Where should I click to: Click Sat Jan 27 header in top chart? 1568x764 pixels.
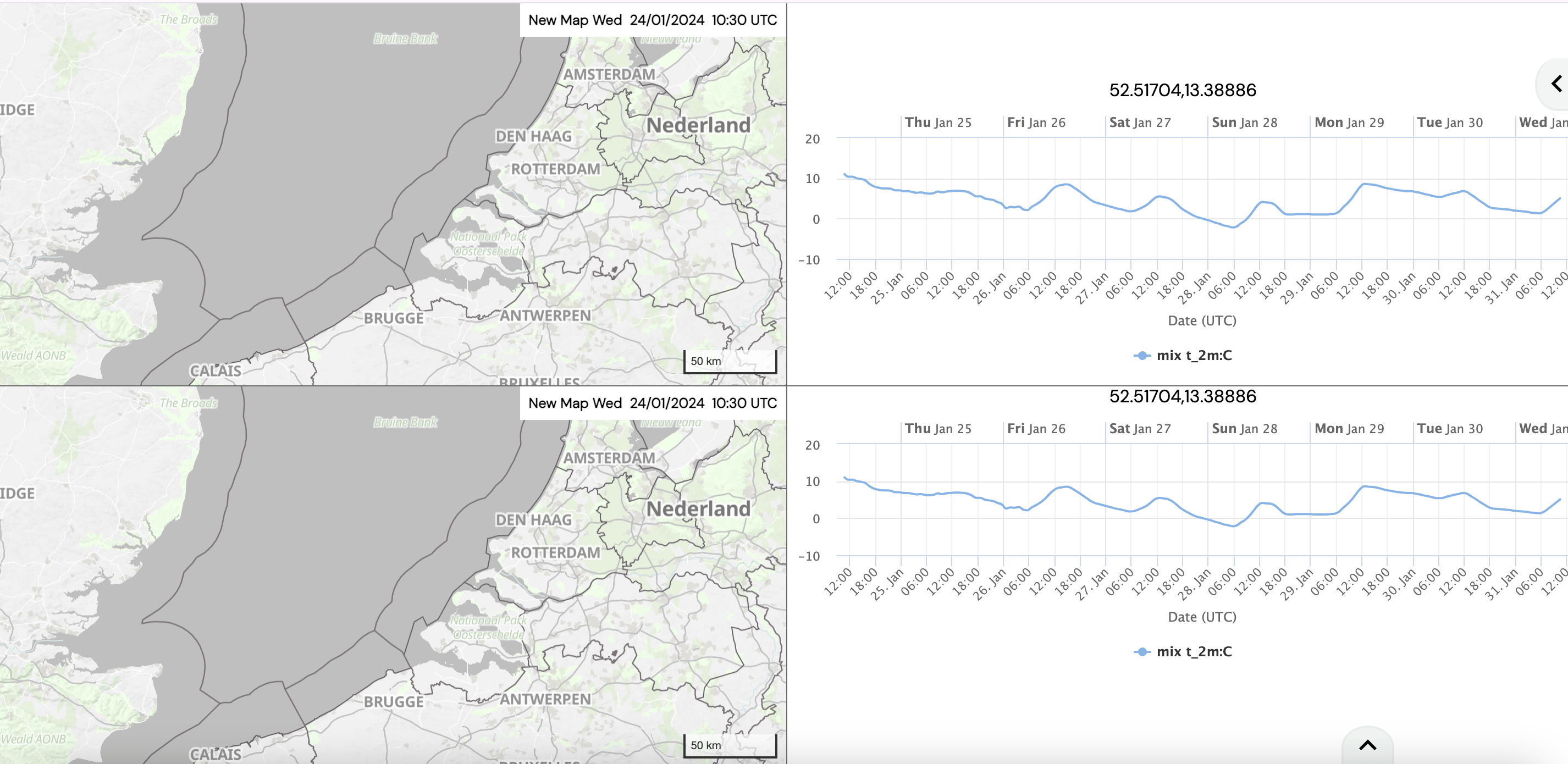[x=1140, y=123]
